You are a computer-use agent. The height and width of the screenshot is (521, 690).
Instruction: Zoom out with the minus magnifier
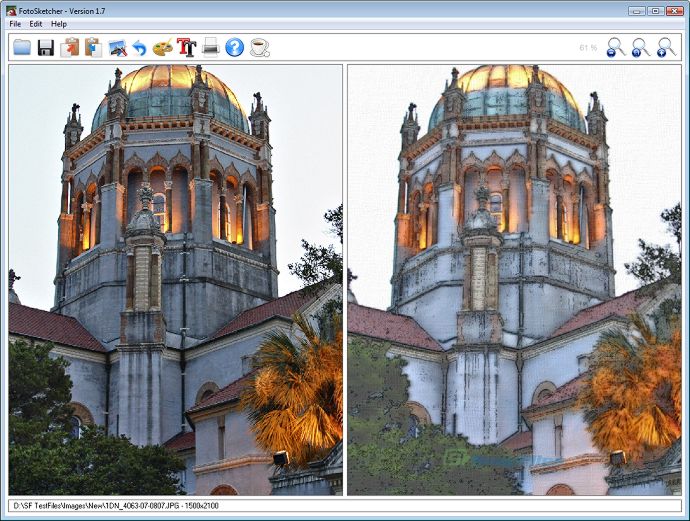615,47
